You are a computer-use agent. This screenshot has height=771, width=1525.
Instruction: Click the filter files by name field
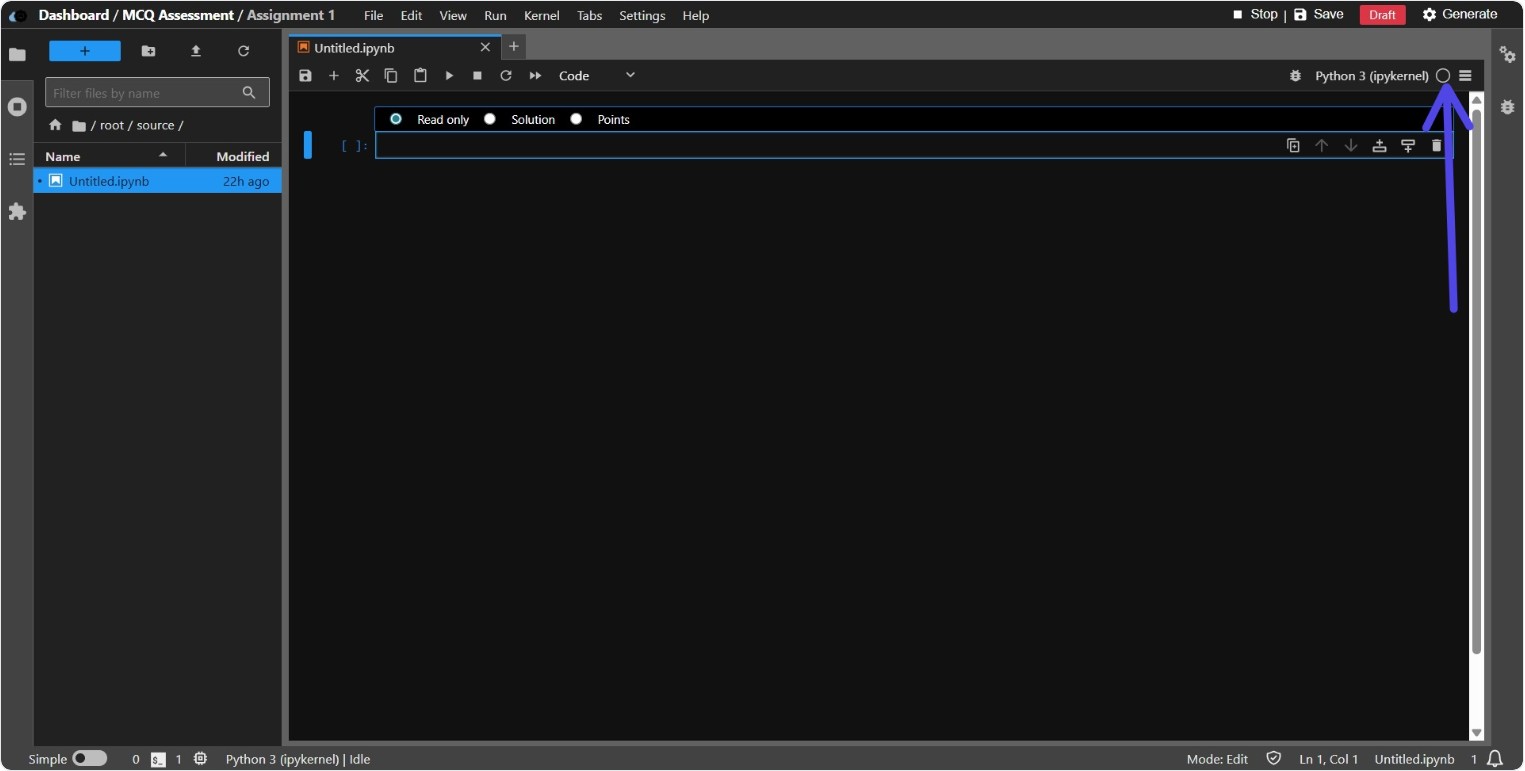click(157, 93)
